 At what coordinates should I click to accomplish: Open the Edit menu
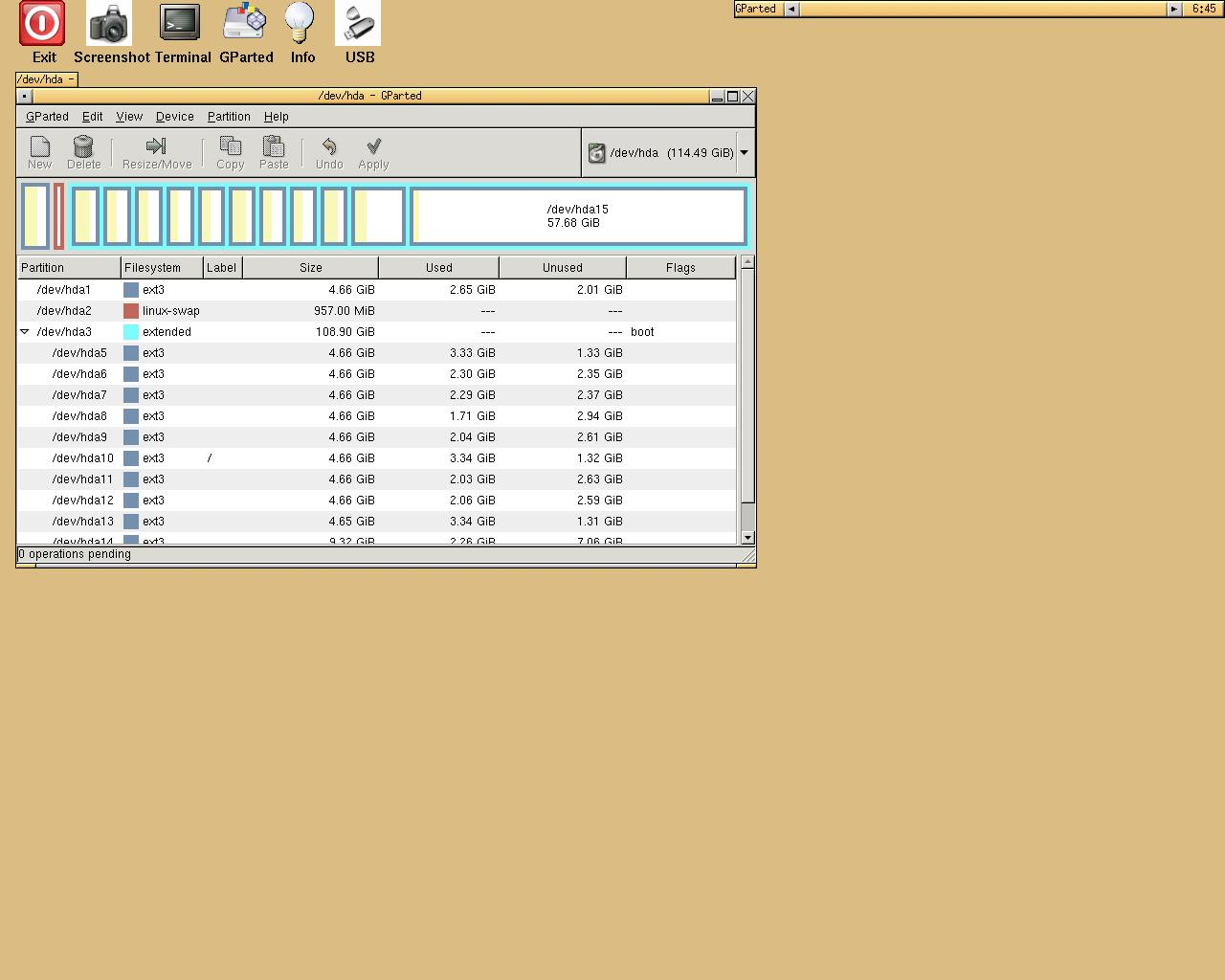[93, 117]
